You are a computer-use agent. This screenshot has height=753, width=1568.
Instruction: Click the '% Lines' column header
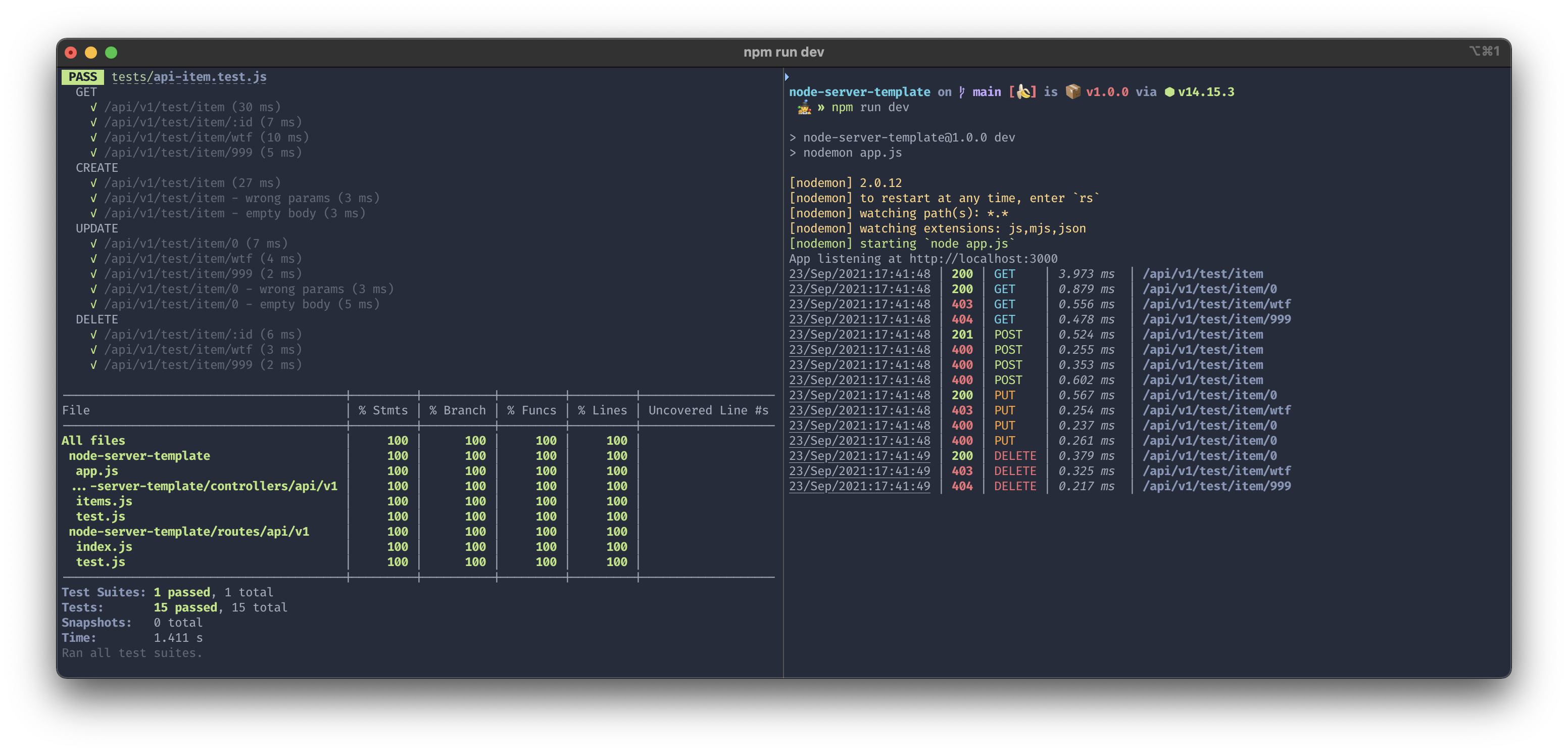coord(602,410)
